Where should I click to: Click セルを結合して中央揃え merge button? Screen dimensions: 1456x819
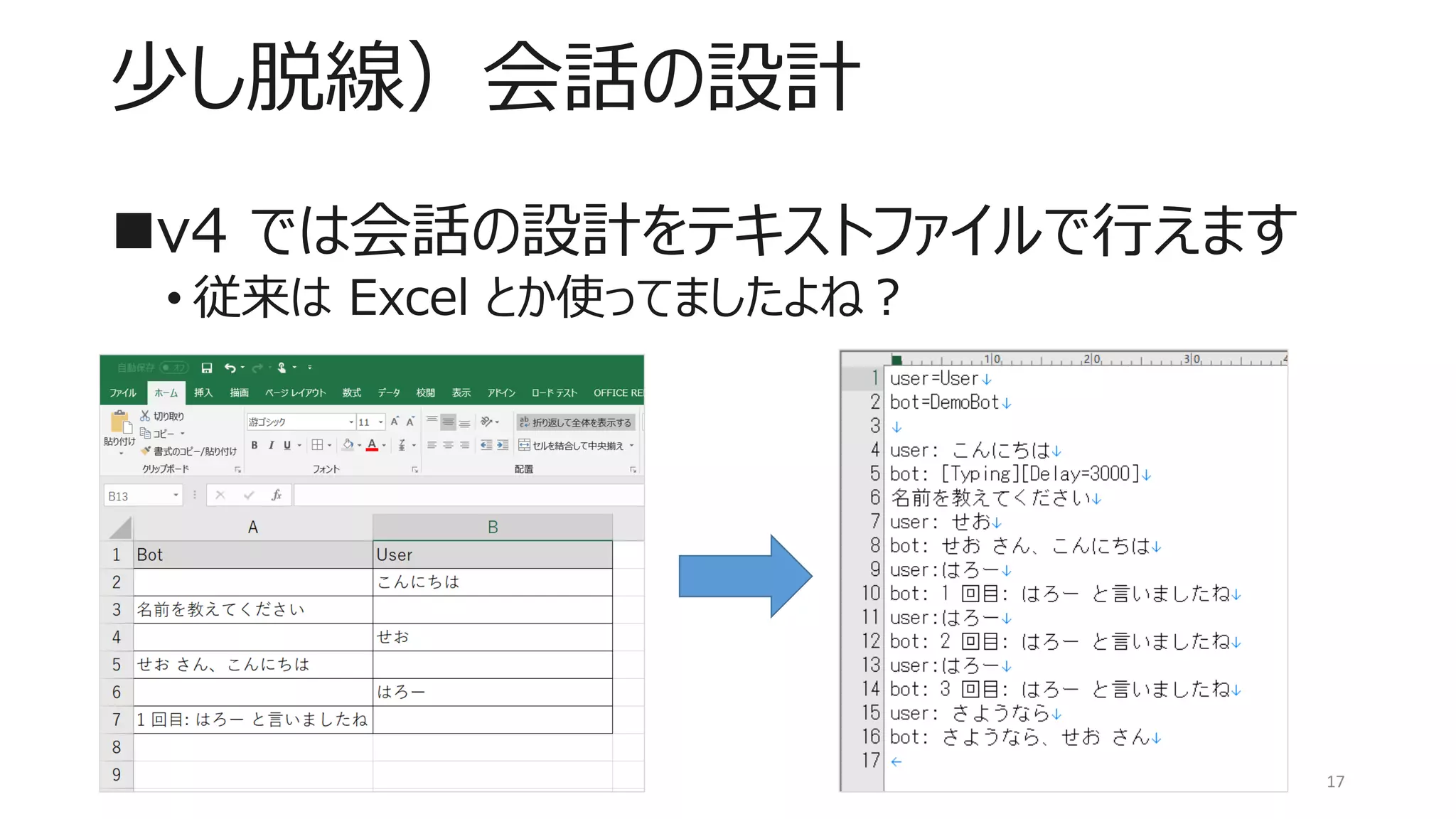[x=571, y=446]
